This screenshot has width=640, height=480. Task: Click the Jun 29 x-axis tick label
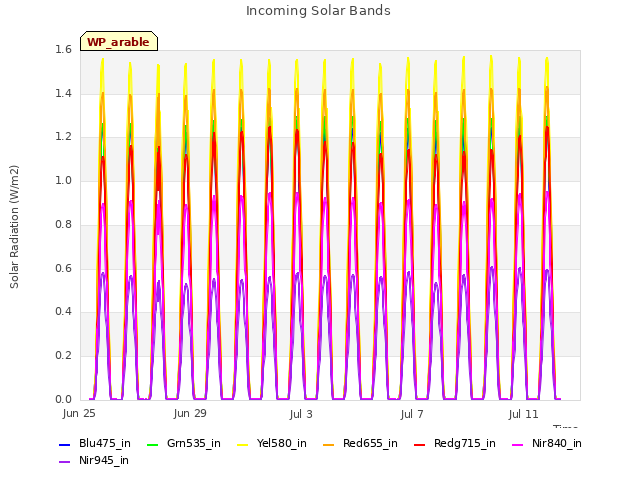[190, 414]
